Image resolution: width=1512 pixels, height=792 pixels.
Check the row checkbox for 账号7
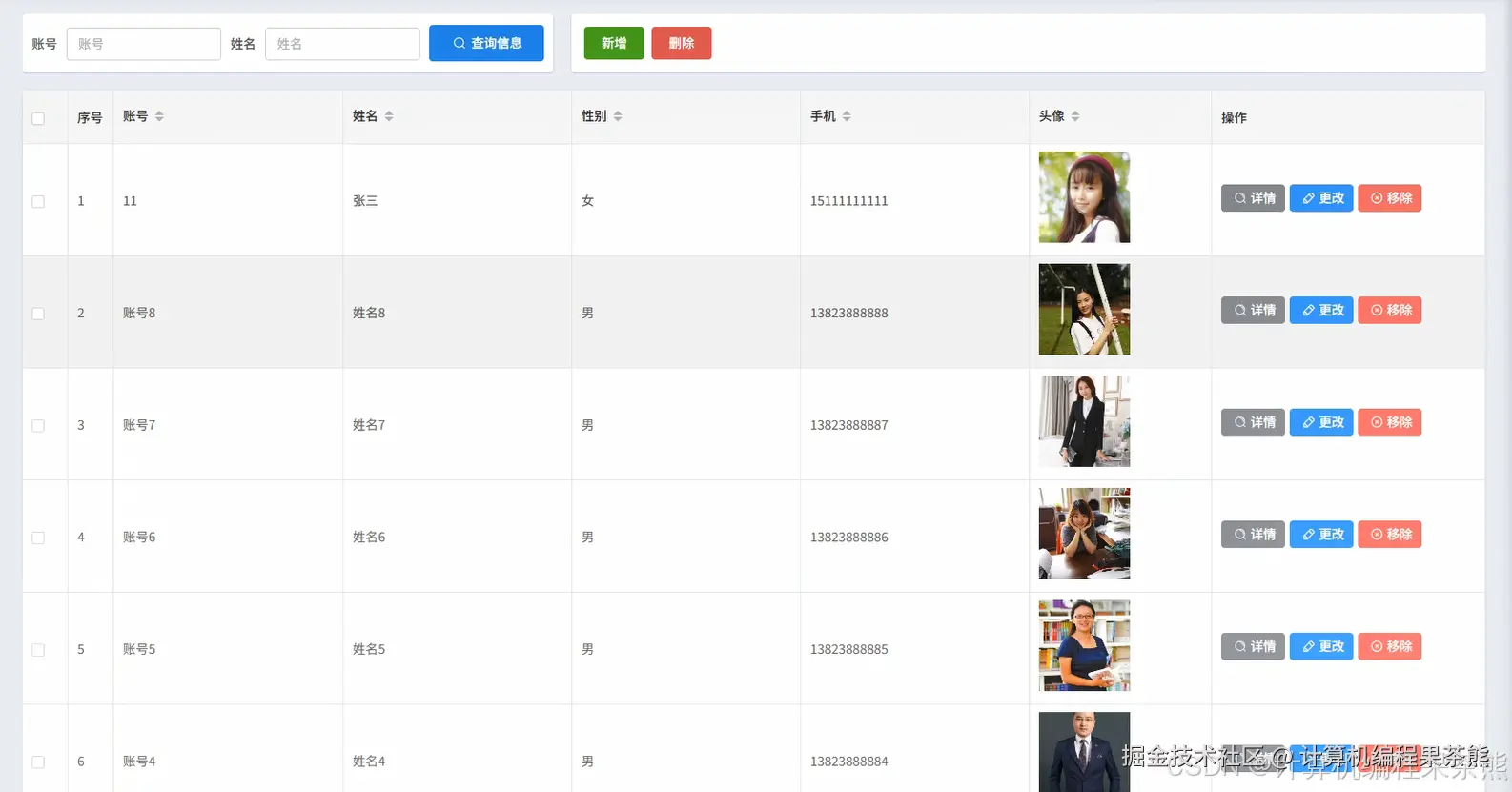pyautogui.click(x=38, y=425)
